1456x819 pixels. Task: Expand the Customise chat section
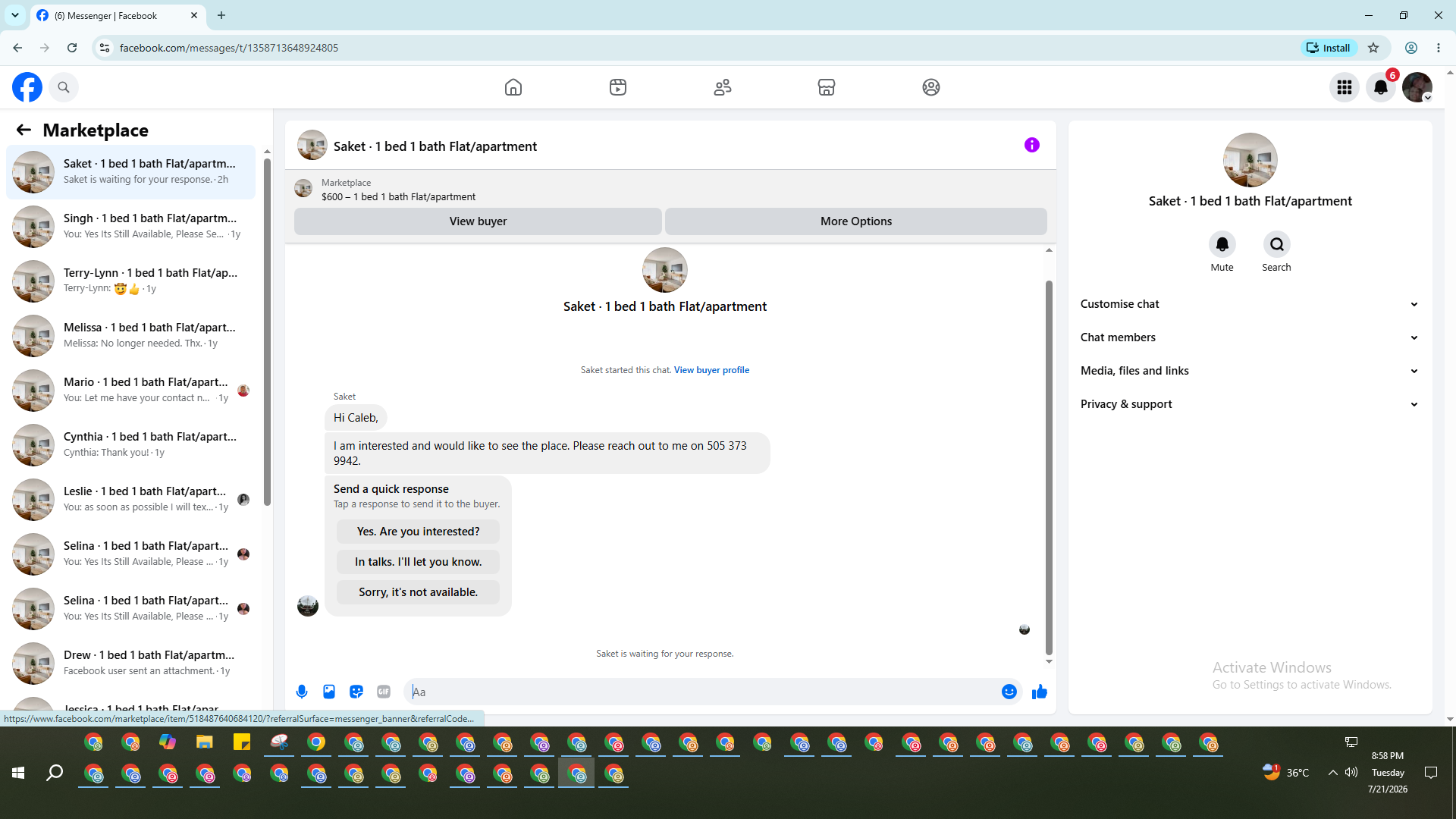click(x=1250, y=304)
